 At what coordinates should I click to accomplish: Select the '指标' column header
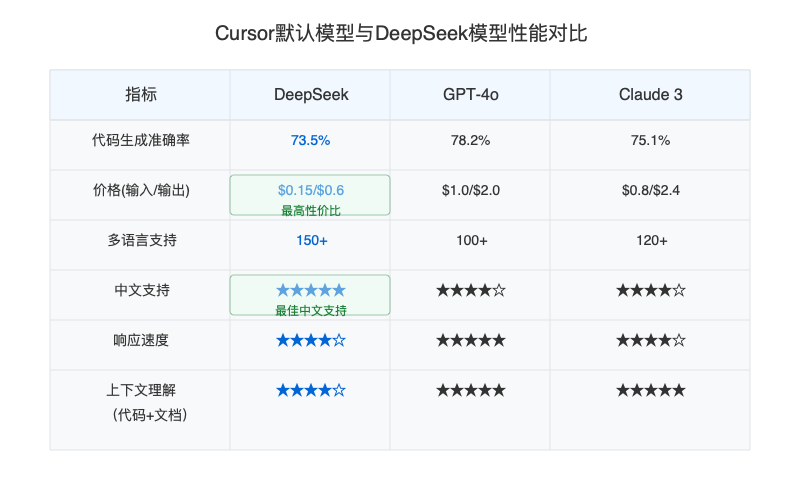pyautogui.click(x=140, y=94)
